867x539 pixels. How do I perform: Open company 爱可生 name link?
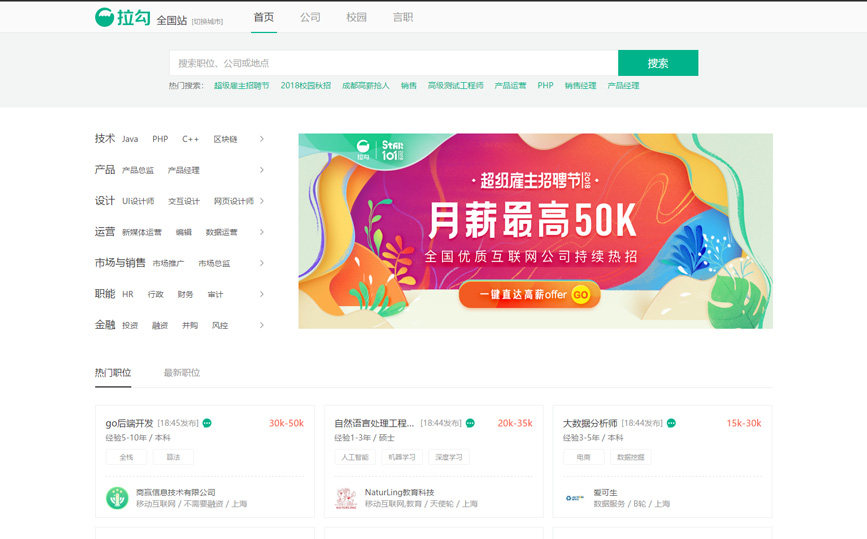[605, 492]
